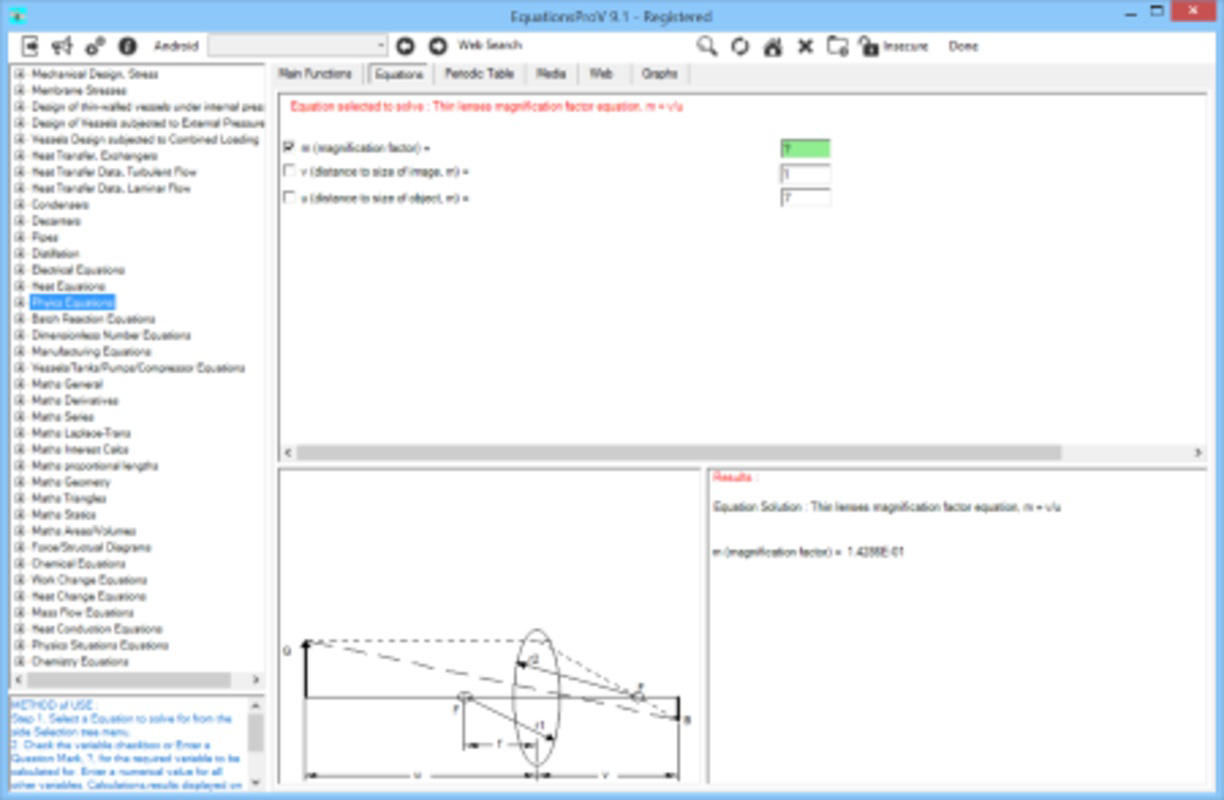Click the v value input field

tap(805, 173)
